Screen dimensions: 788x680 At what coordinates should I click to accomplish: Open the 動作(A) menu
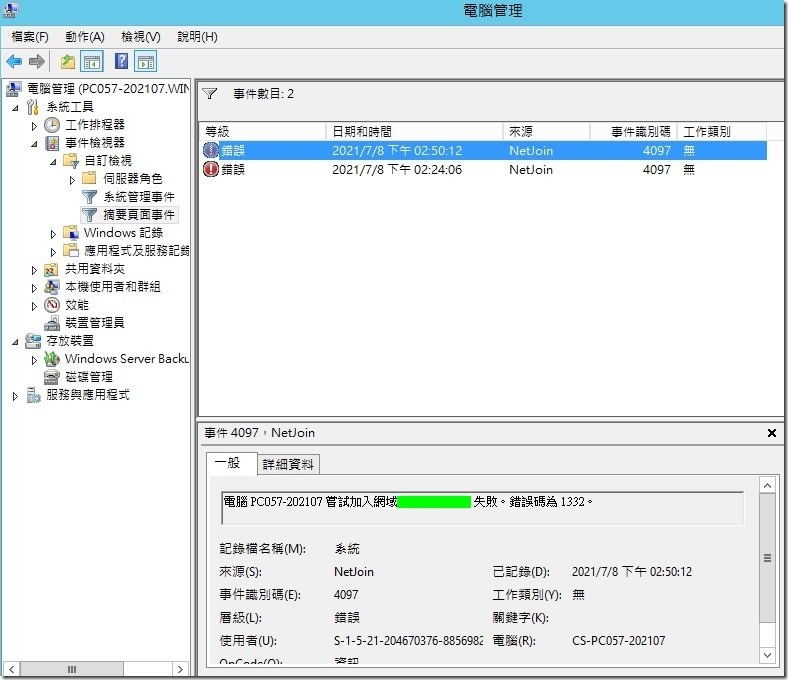click(85, 37)
